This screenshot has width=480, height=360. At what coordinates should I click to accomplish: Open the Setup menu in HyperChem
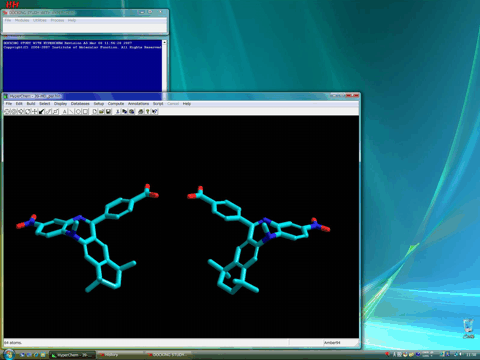coord(99,104)
